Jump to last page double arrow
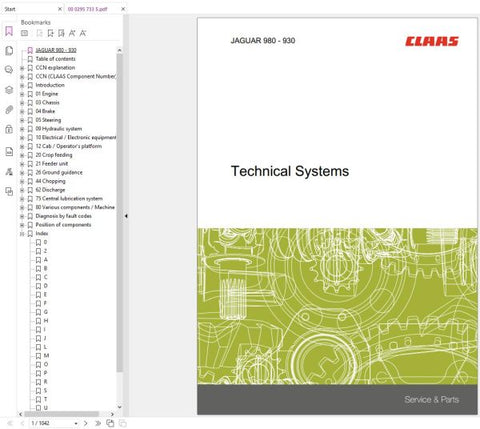This screenshot has height=429, width=480. tap(98, 423)
